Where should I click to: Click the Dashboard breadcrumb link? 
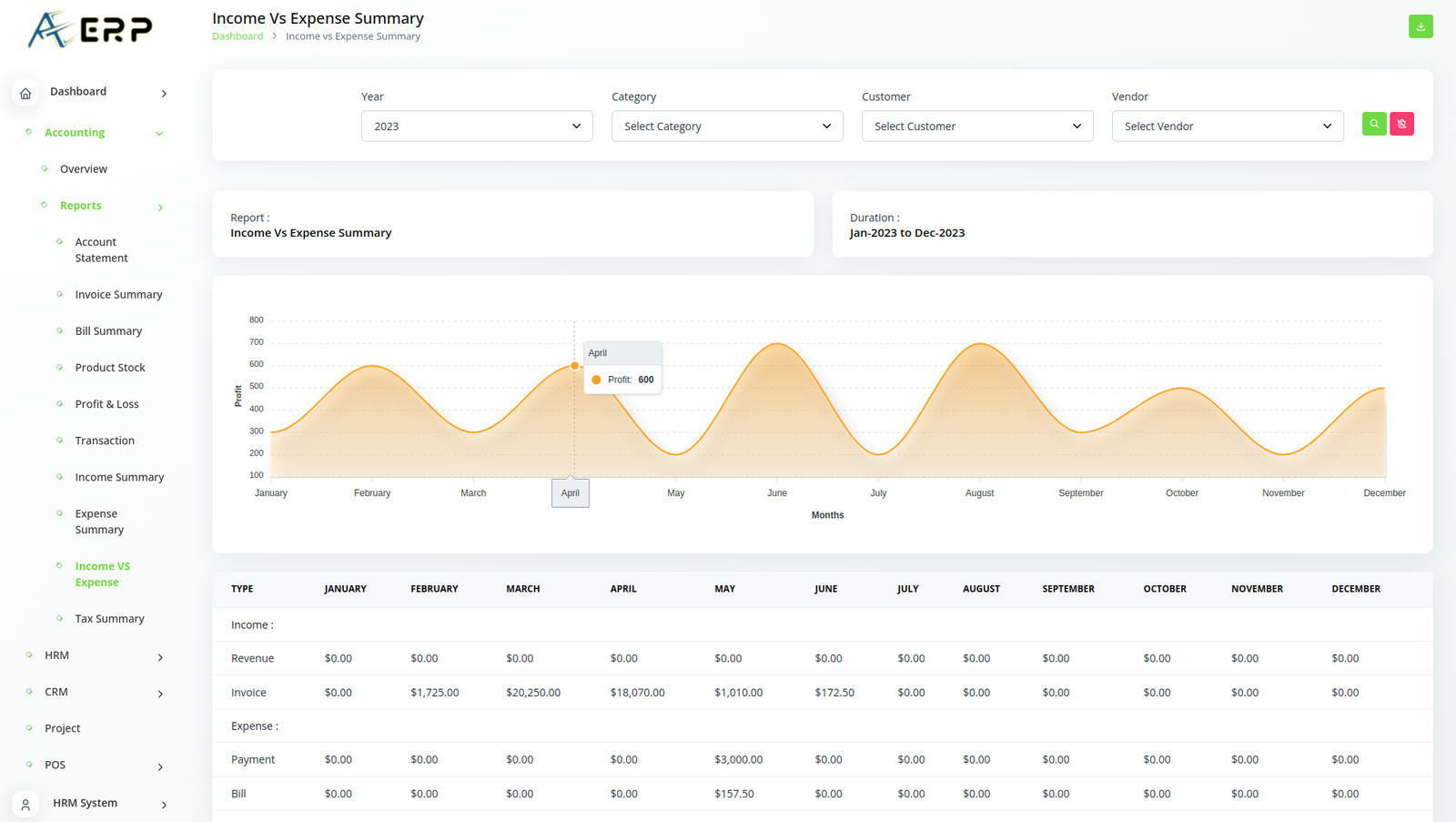pos(238,36)
